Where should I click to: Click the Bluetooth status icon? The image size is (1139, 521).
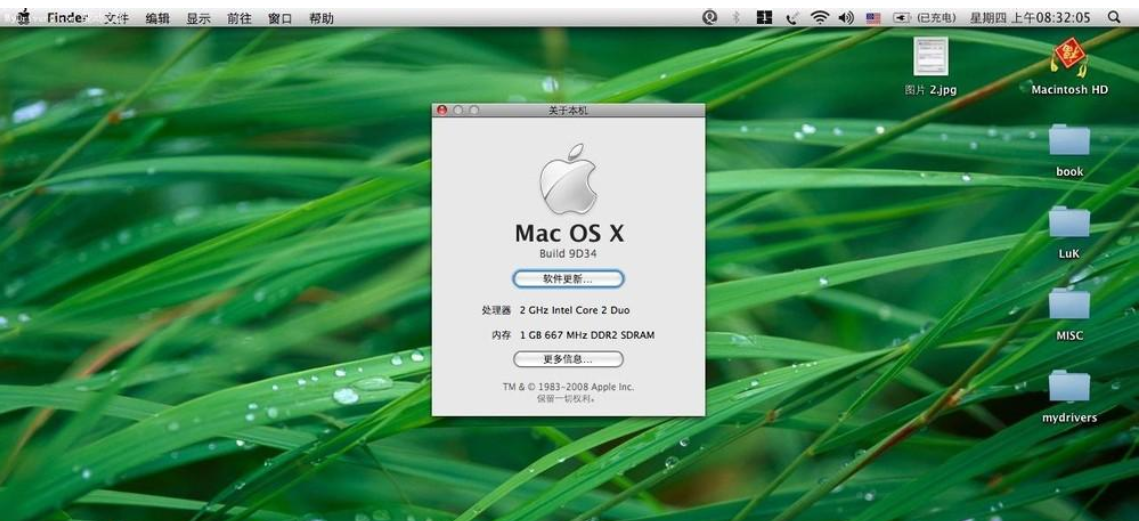737,17
